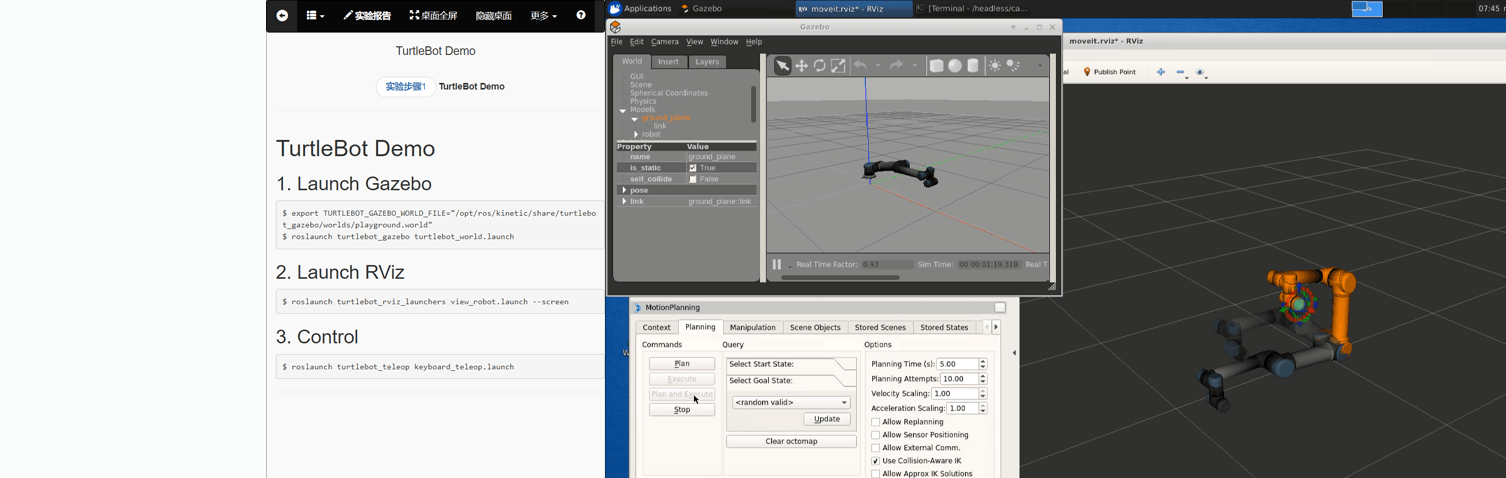Image resolution: width=1506 pixels, height=478 pixels.
Task: Click the undo arrow in Gazebo toolbar
Action: point(860,65)
